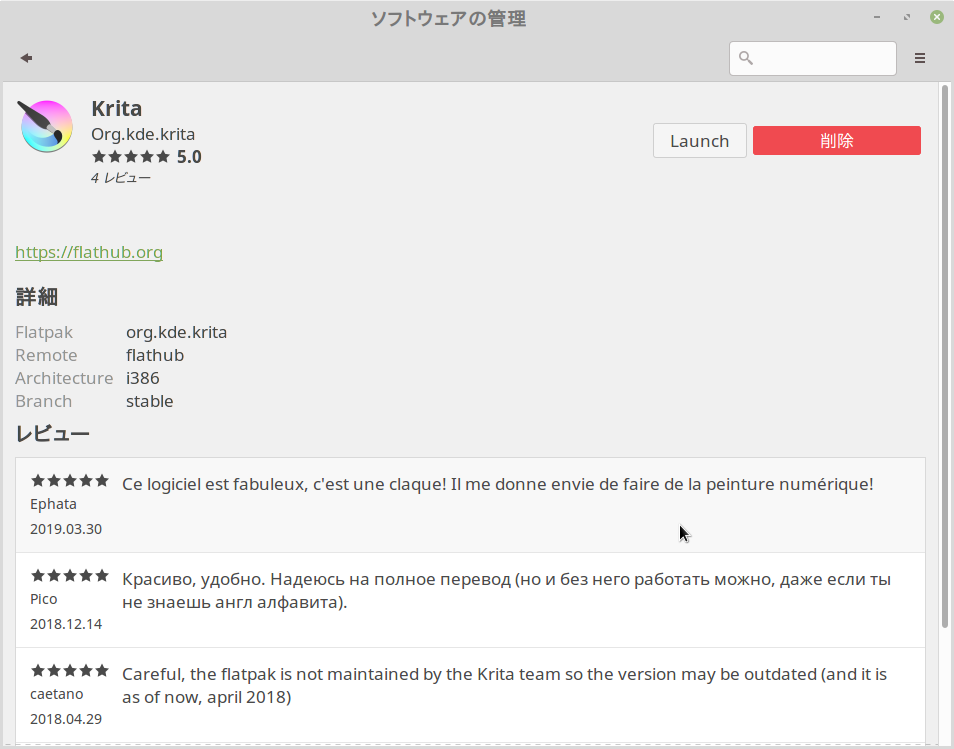
Task: Click the review date 2019.03.30
Action: (66, 529)
